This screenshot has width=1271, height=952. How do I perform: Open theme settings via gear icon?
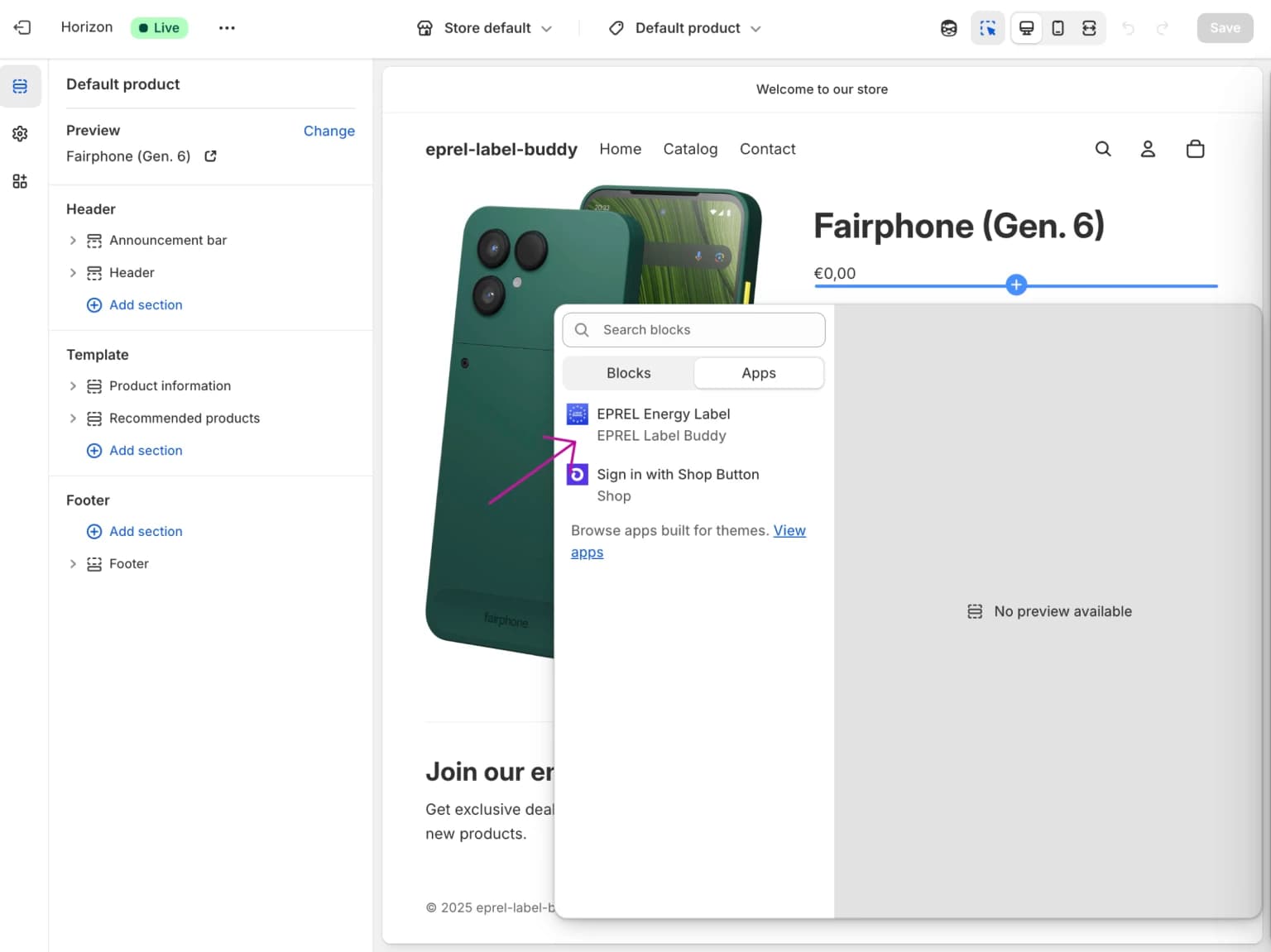click(20, 133)
